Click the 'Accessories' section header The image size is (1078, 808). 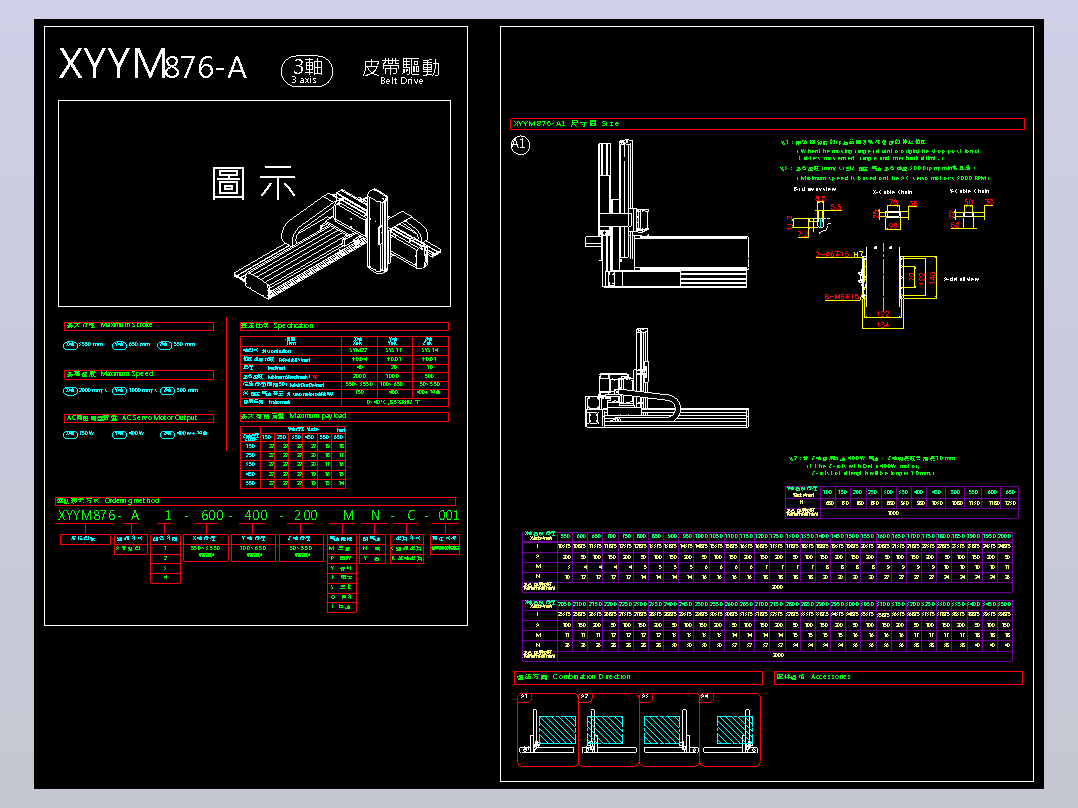coord(899,678)
